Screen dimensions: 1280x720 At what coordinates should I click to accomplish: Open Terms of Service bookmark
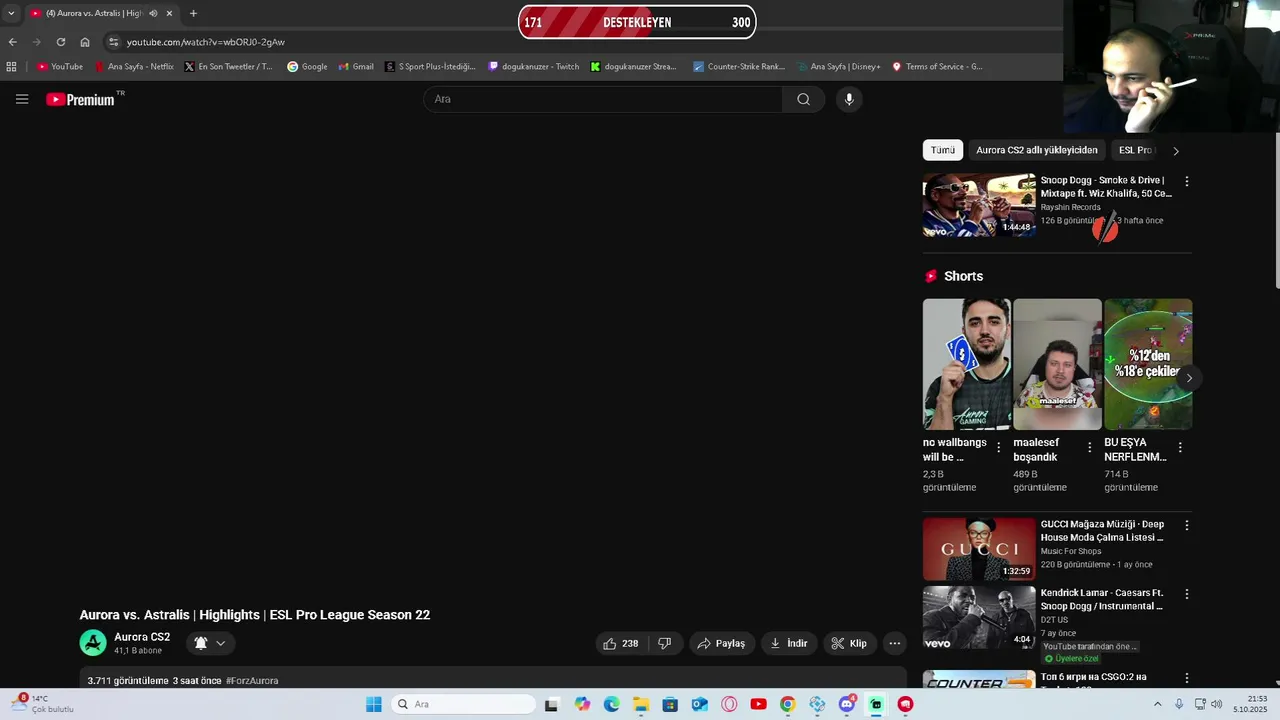click(x=938, y=67)
